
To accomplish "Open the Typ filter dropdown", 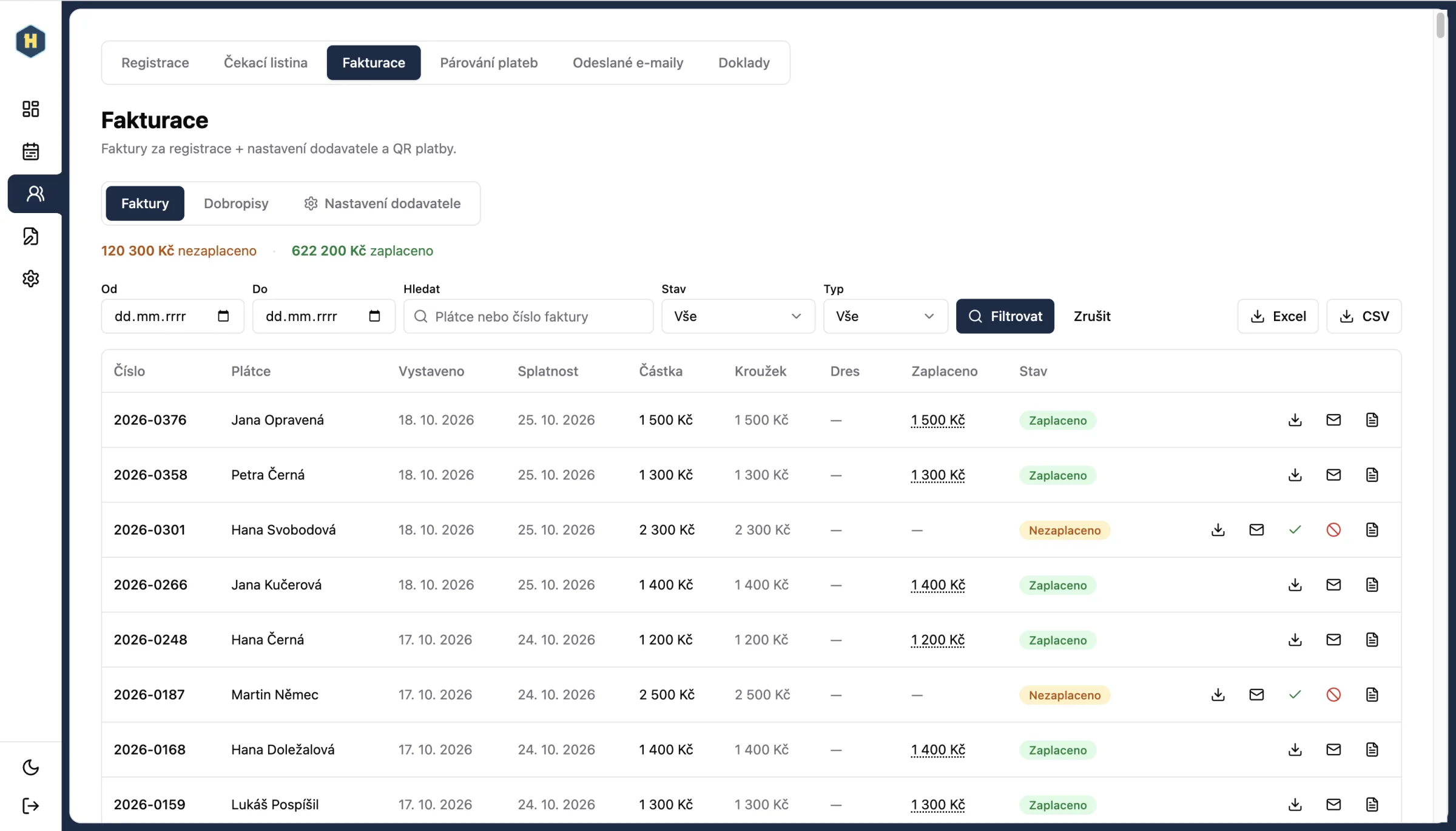I will point(885,316).
